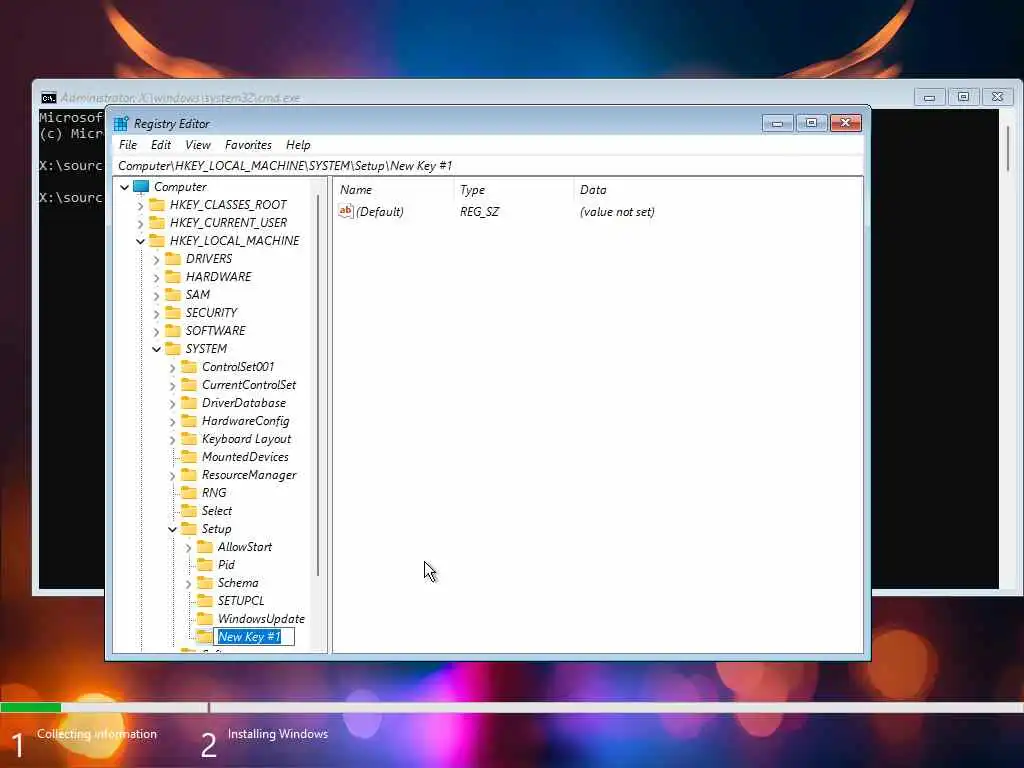The height and width of the screenshot is (768, 1024).
Task: Select the AllowStart key label
Action: click(x=244, y=547)
